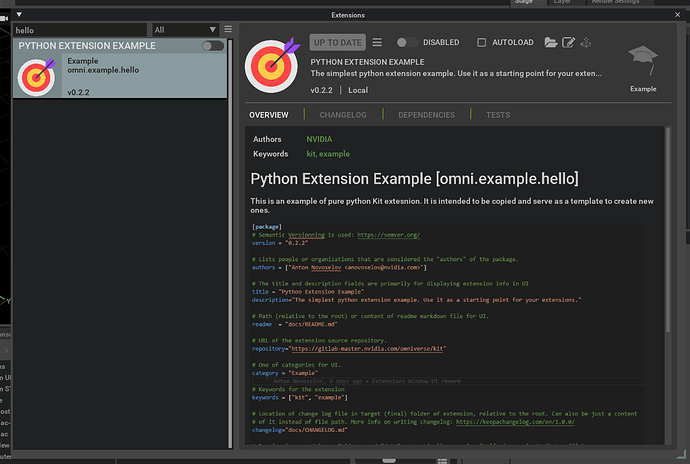Open gitlab-master.nvidia.com repository link

tap(367, 349)
